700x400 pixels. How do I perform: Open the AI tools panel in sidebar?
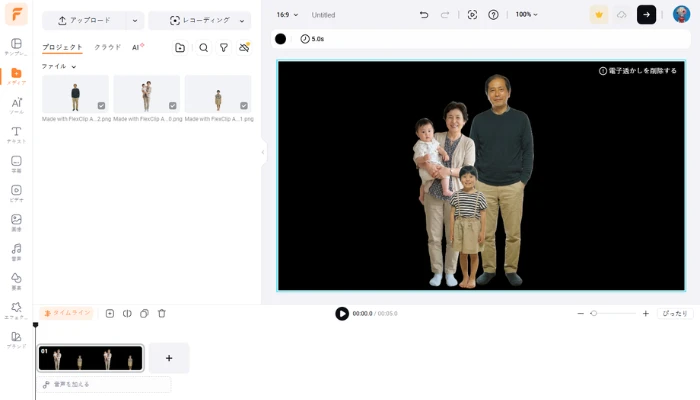point(16,105)
